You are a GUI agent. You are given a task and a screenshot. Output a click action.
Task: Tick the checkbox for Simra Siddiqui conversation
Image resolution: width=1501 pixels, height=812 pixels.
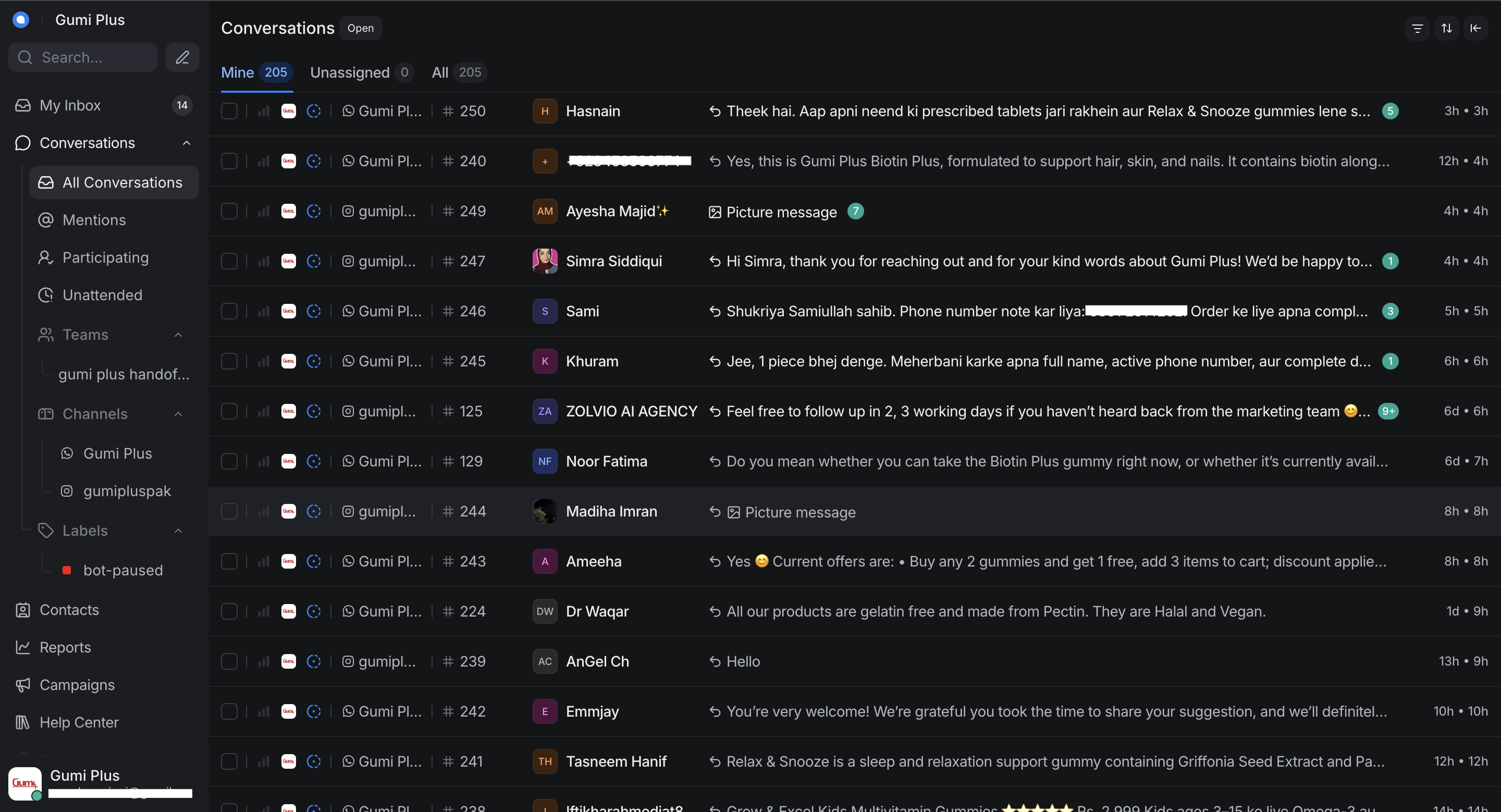[x=229, y=261]
